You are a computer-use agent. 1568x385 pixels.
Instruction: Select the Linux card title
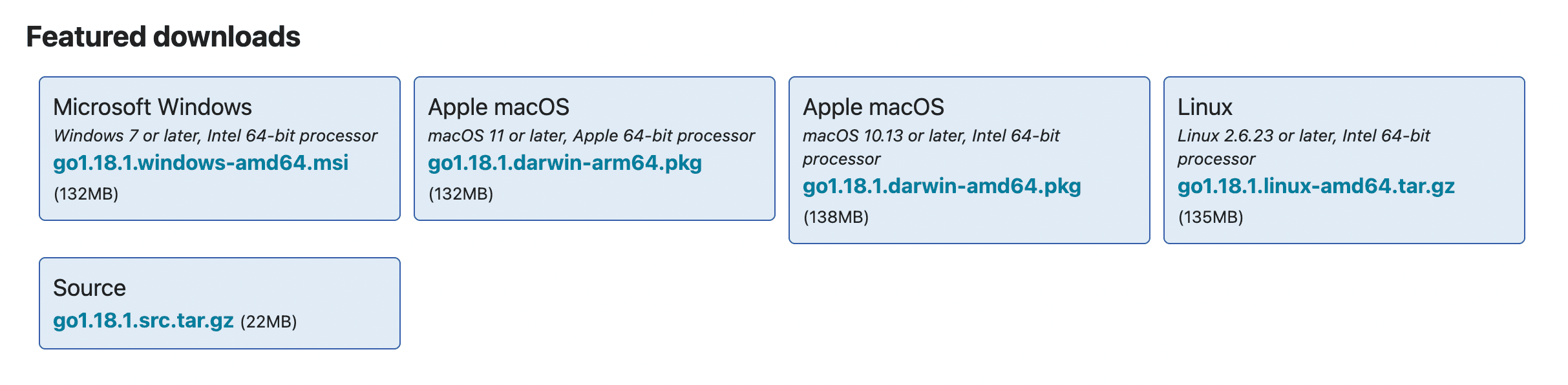[1204, 107]
